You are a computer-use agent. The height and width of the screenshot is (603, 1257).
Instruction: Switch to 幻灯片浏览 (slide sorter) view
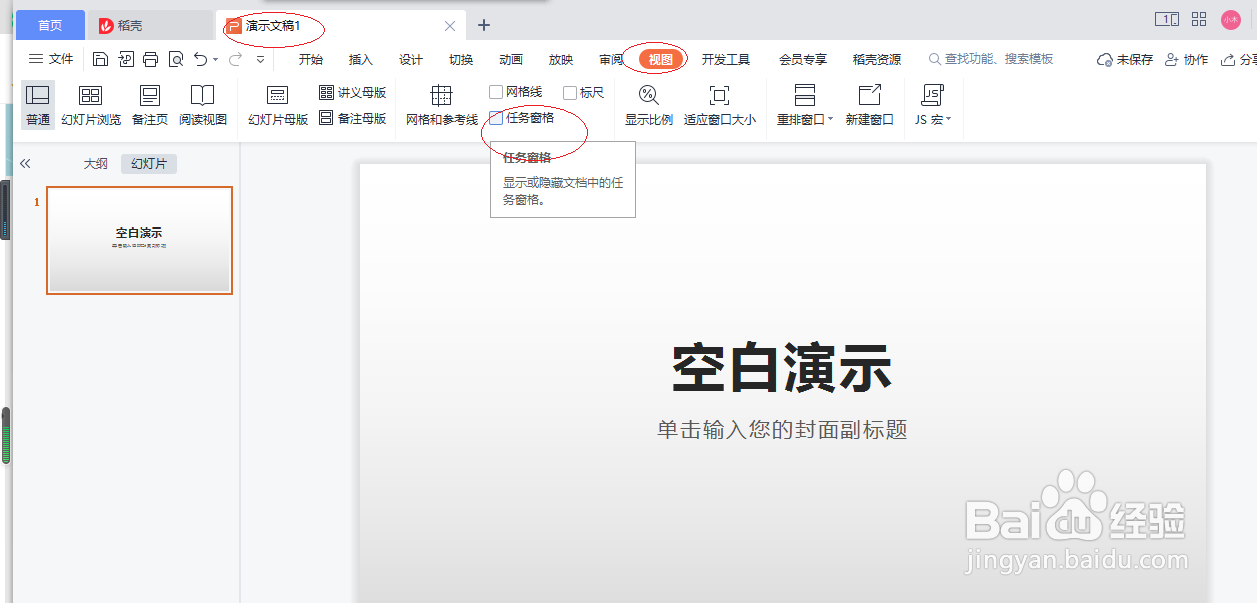tap(91, 103)
